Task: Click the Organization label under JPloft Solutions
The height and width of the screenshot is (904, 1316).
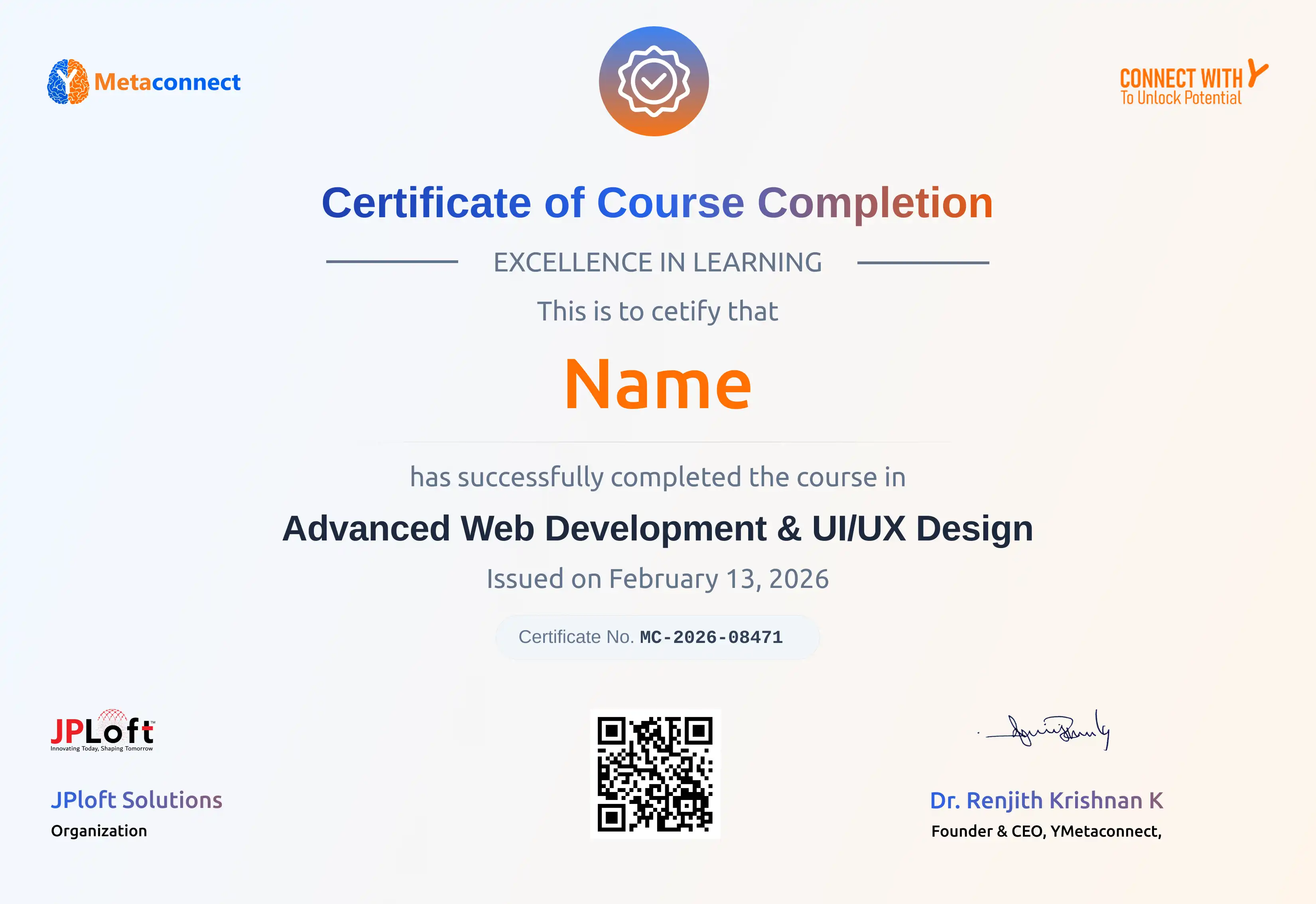Action: pos(99,831)
